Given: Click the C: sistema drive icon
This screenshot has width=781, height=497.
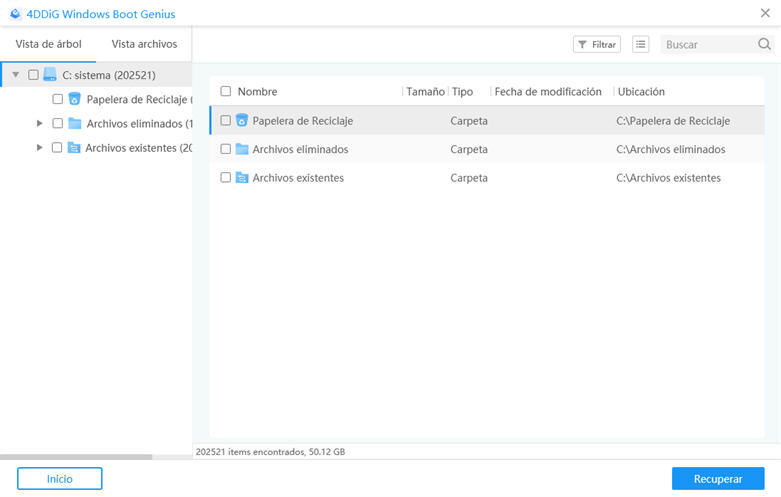Looking at the screenshot, I should tap(50, 75).
